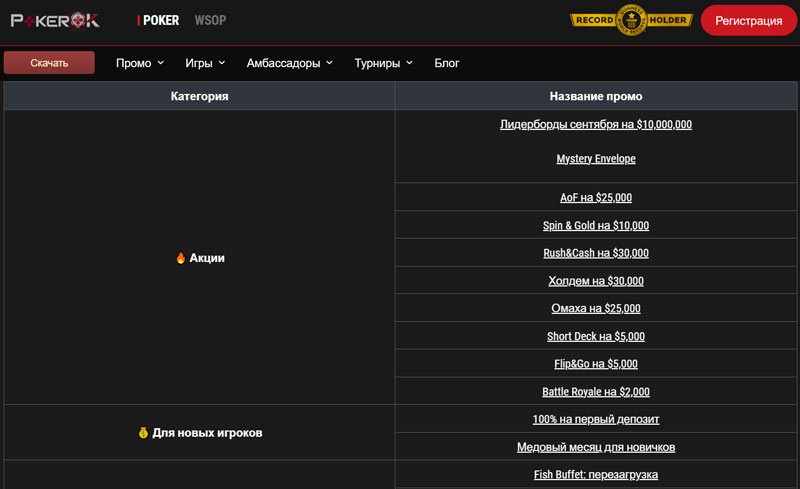
Task: Open the Промо dropdown menu
Action: coord(139,63)
